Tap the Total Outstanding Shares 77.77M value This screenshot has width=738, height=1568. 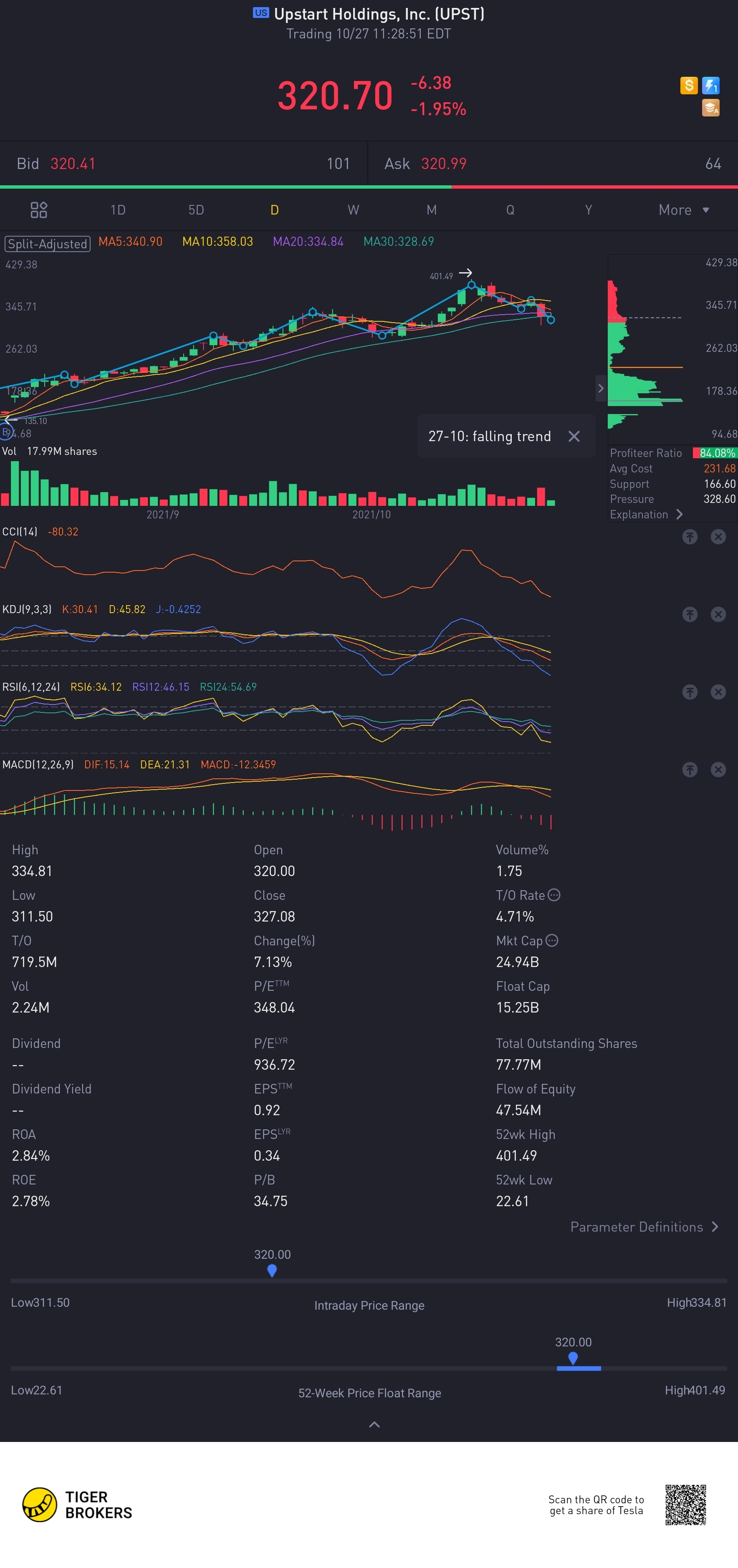[x=518, y=1065]
